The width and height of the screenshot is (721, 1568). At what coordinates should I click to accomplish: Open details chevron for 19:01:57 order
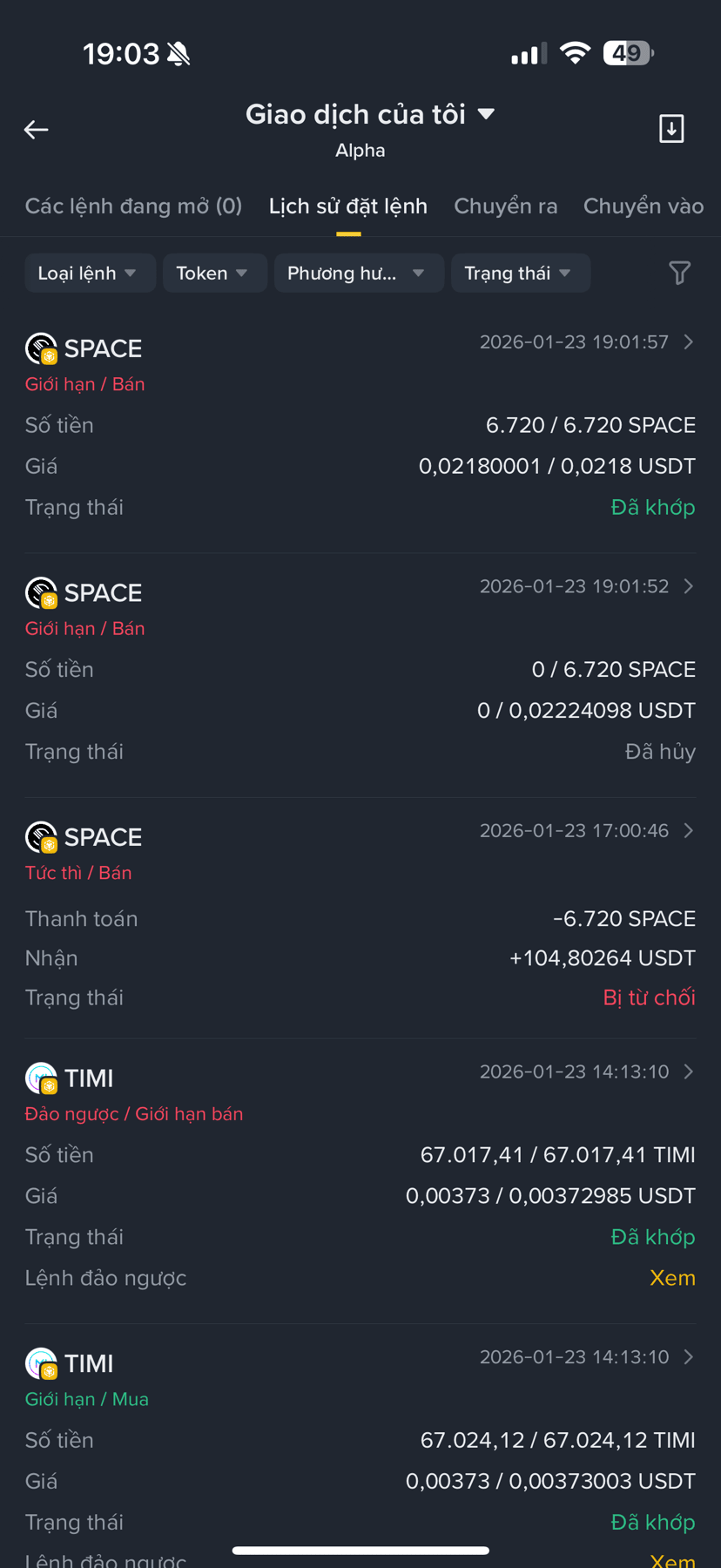coord(689,342)
